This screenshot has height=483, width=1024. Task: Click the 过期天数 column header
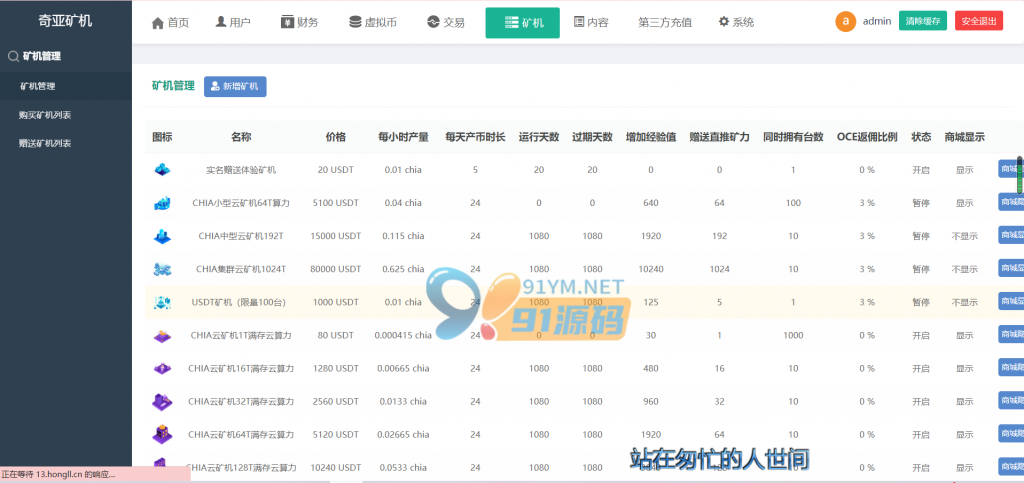click(x=592, y=138)
